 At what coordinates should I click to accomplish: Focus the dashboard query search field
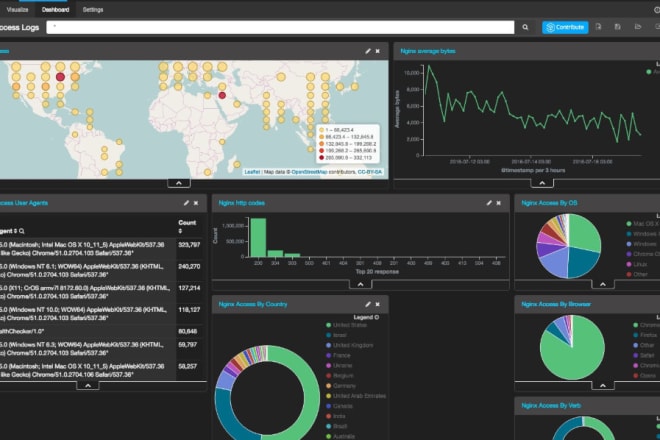pyautogui.click(x=280, y=27)
